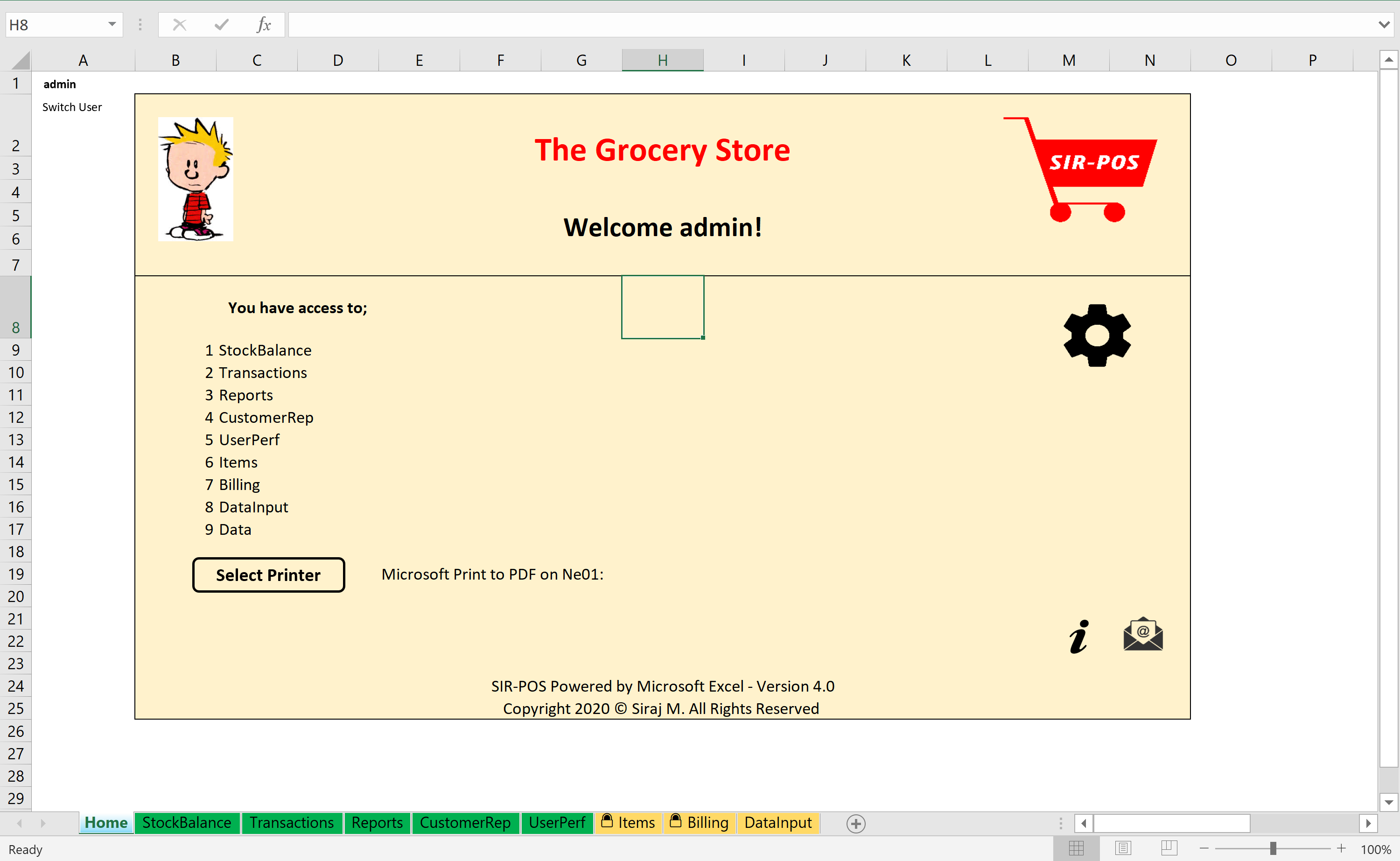Switch to Page Layout view
The width and height of the screenshot is (1400, 861).
coord(1122,848)
